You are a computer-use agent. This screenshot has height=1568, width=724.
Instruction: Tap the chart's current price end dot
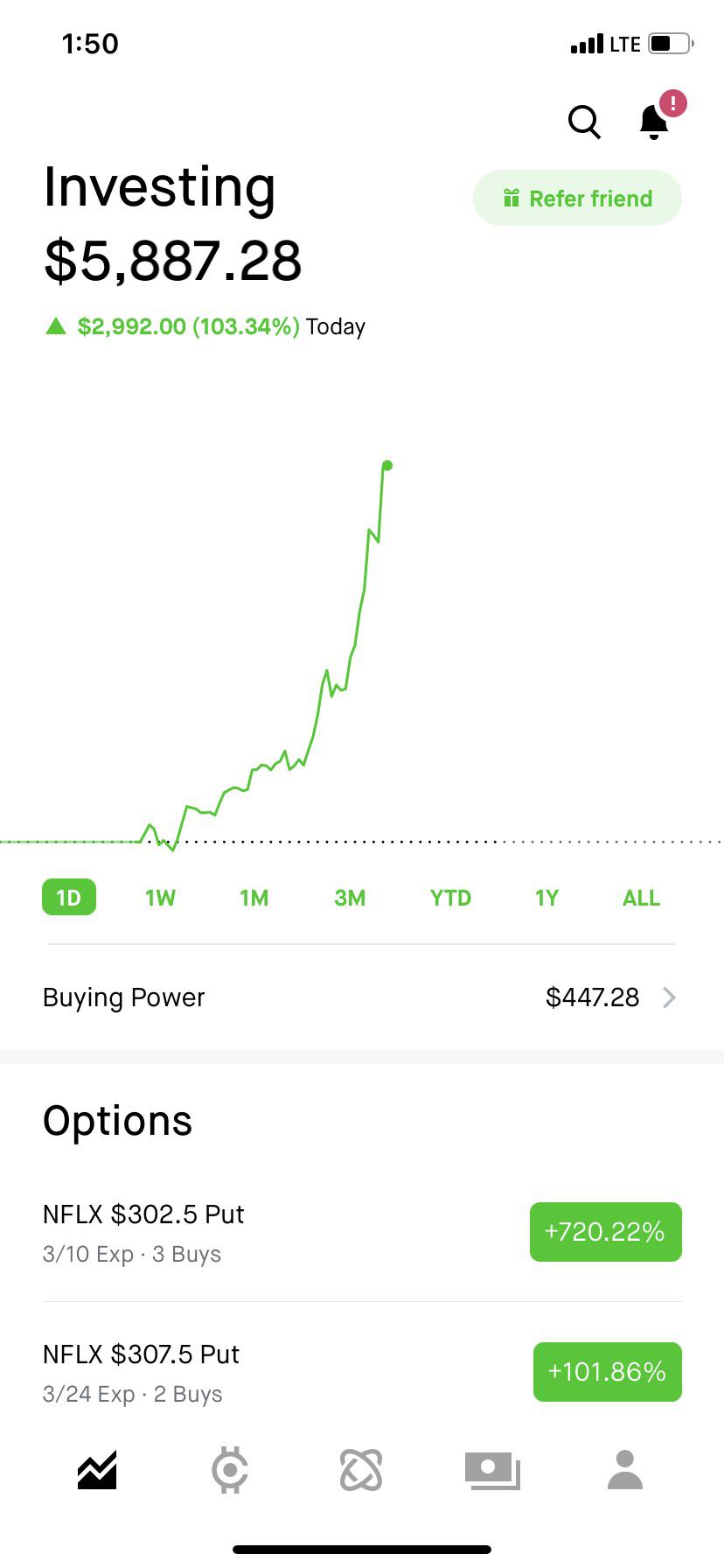[387, 465]
